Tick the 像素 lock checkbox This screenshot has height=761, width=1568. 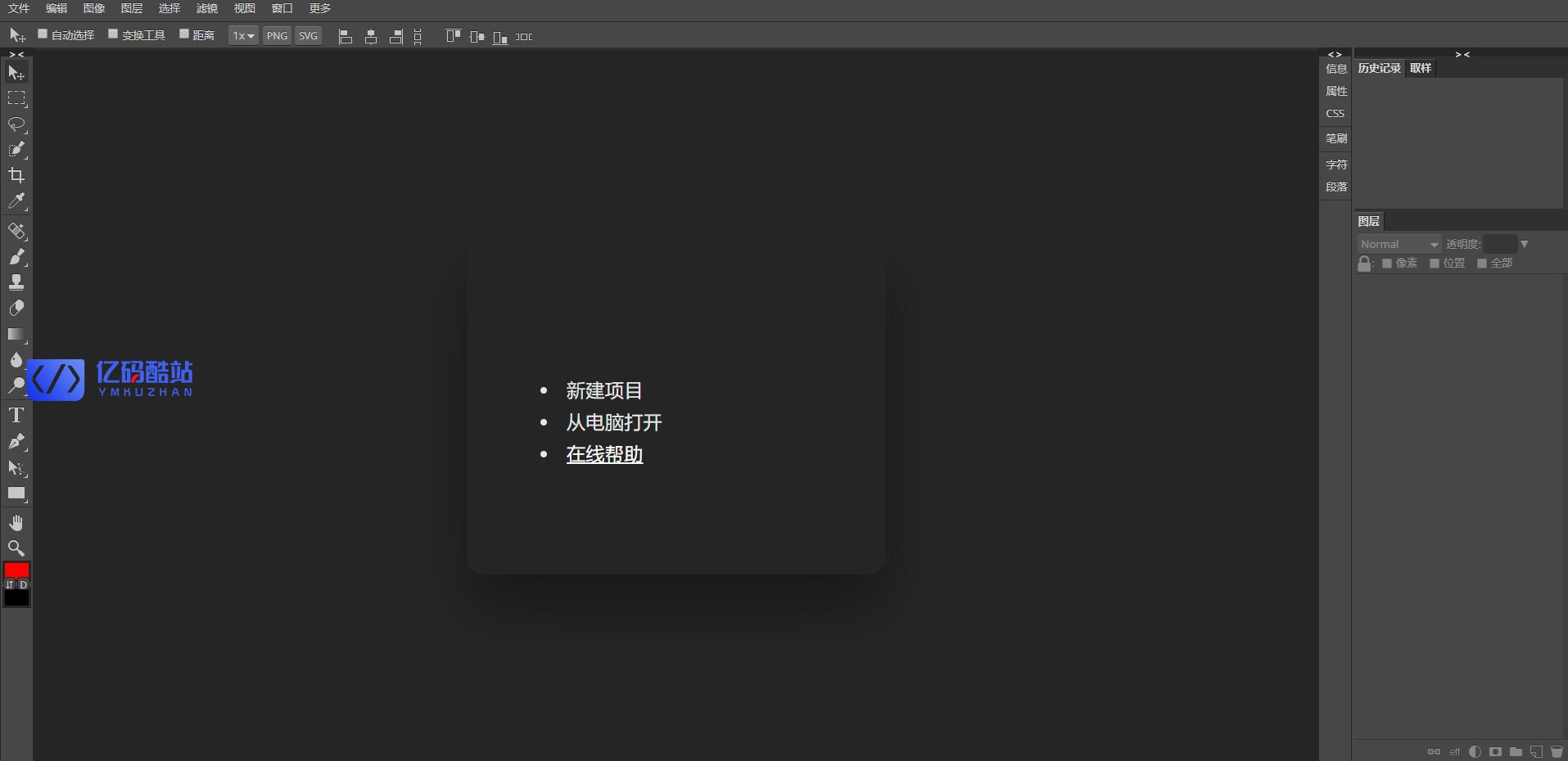click(x=1387, y=263)
